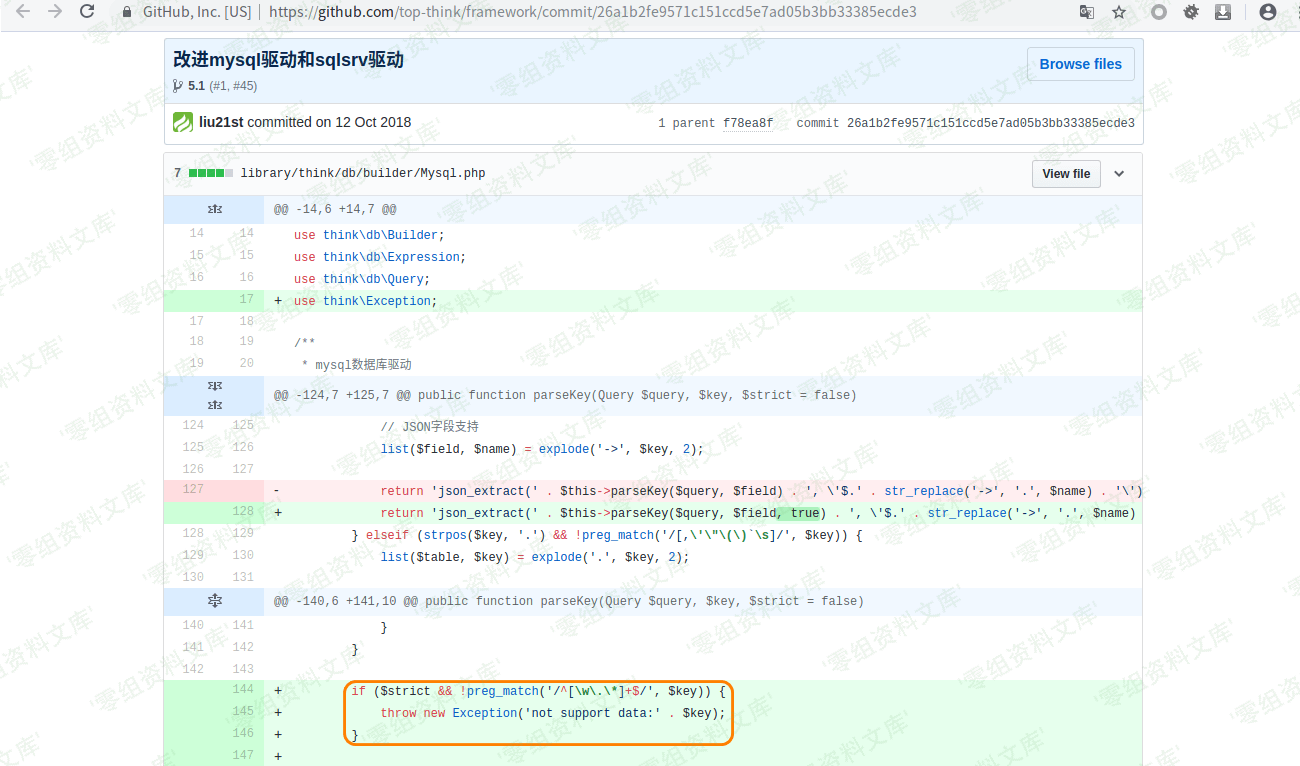Expand hidden lines above line 14
Viewport: 1300px width, 766px height.
[x=214, y=210]
